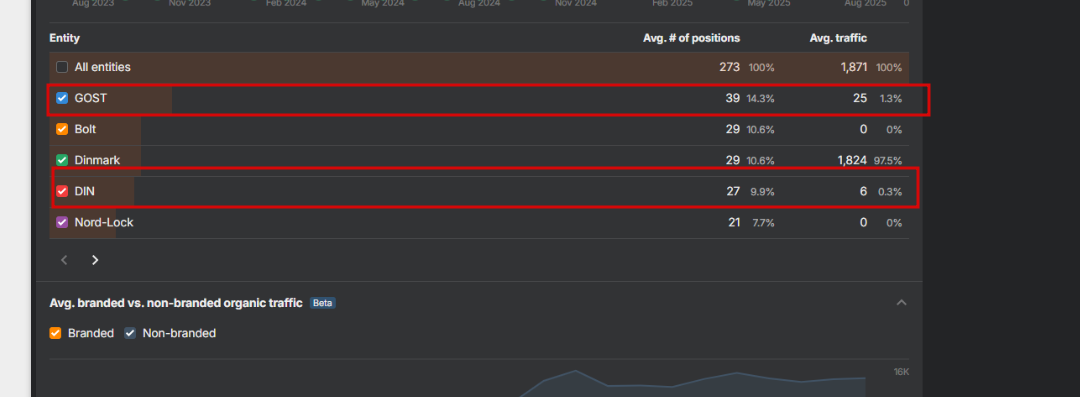1080x397 pixels.
Task: Check the All entities checkbox
Action: pos(62,68)
